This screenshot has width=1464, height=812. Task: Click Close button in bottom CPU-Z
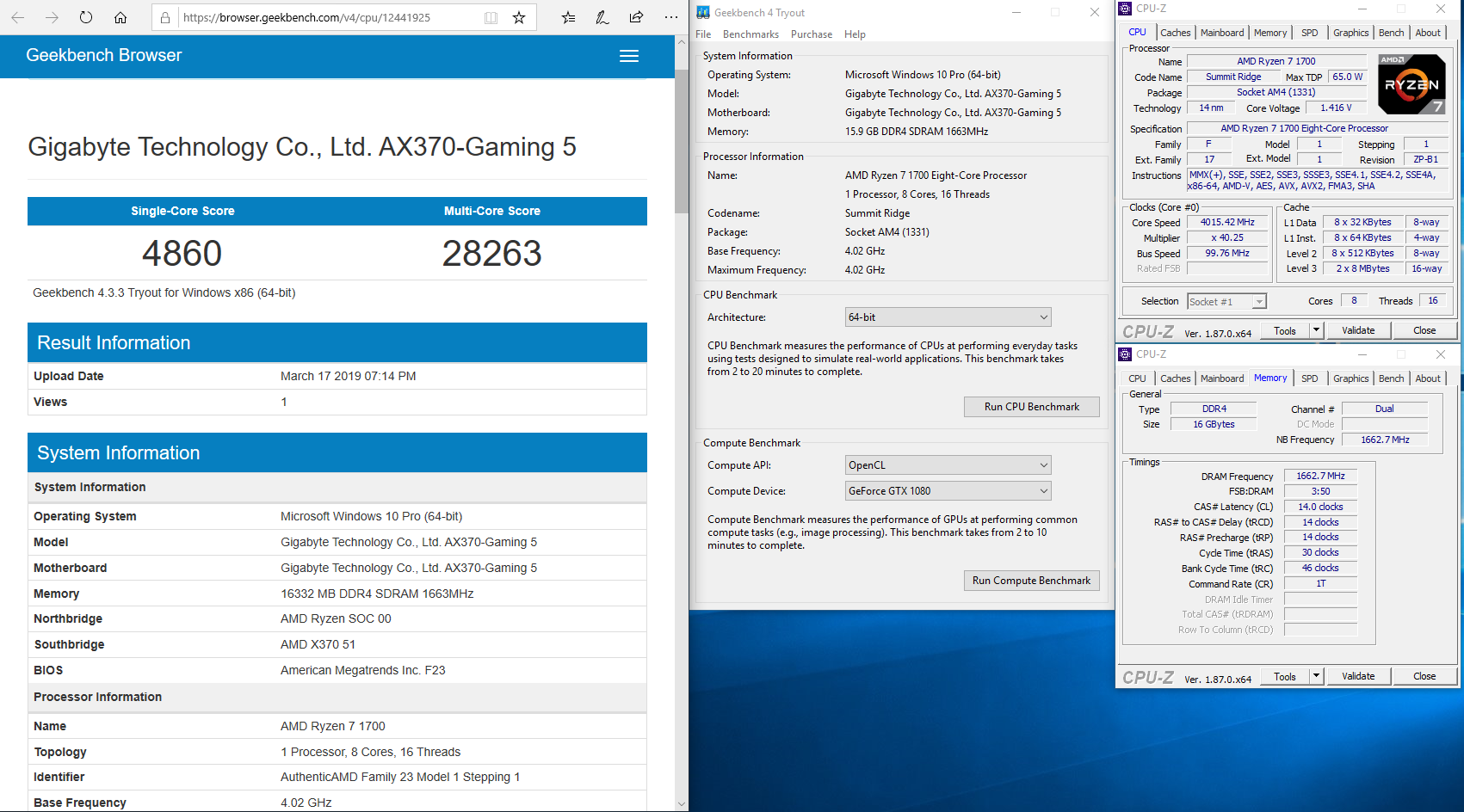pos(1424,676)
